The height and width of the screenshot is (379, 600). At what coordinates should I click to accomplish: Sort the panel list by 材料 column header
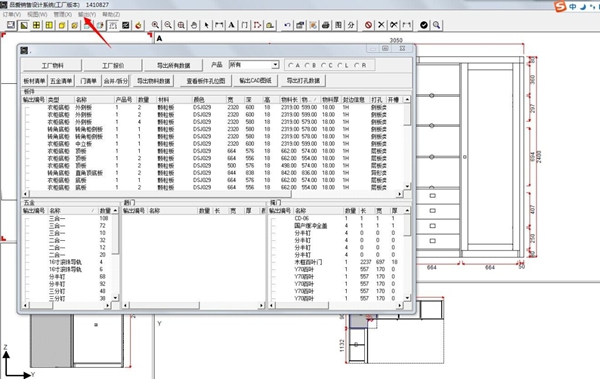pyautogui.click(x=174, y=100)
